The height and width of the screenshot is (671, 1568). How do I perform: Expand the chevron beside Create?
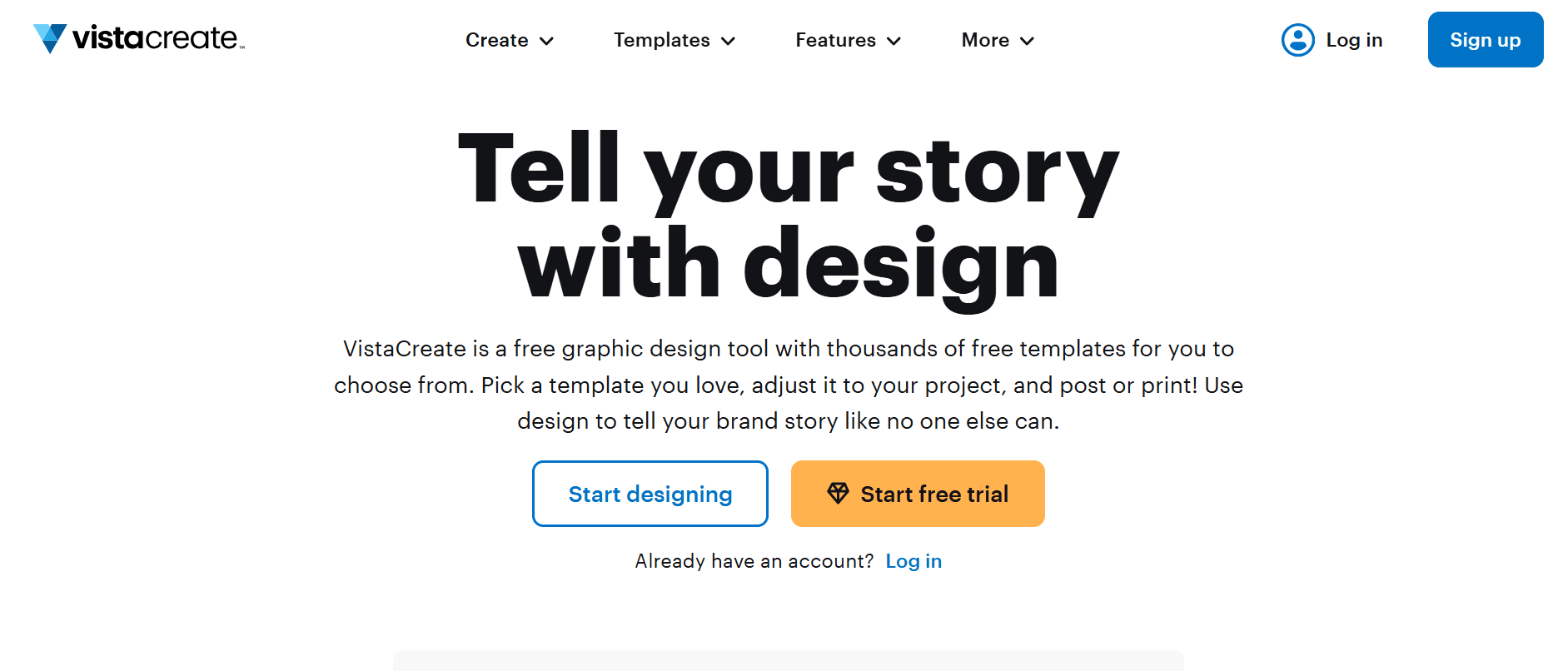click(547, 41)
